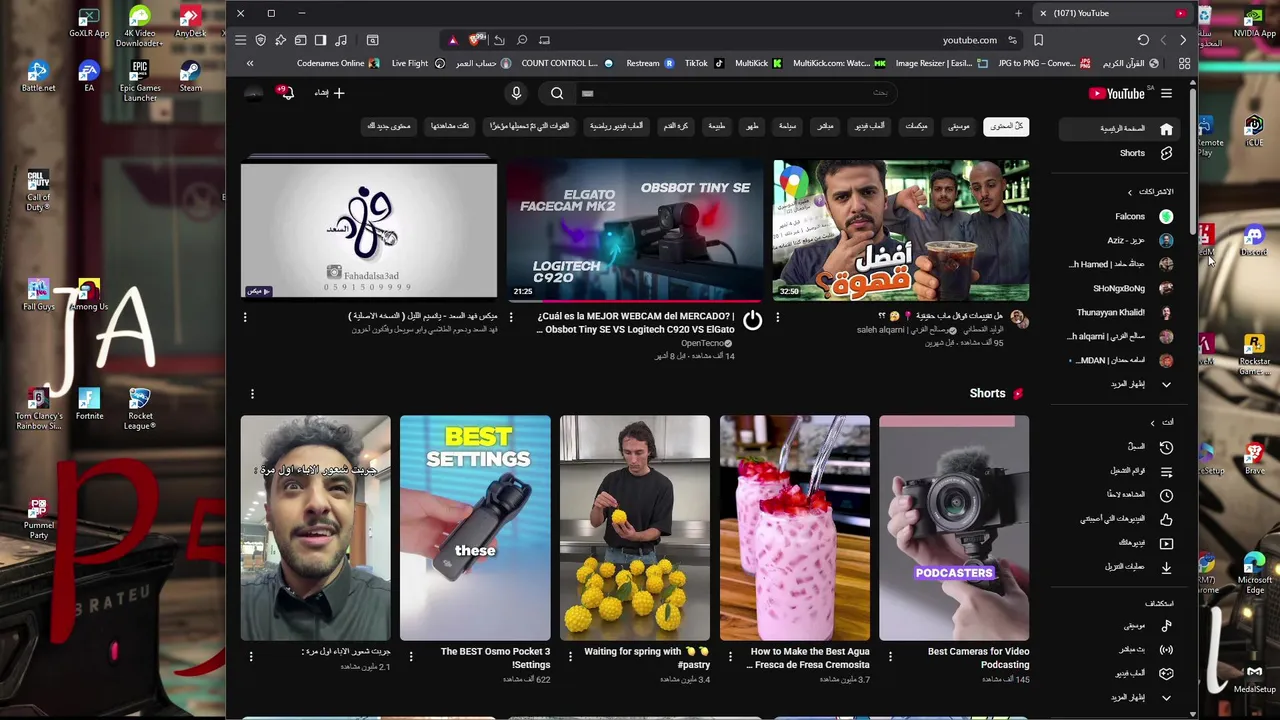Click the zoom magnifier icon in address bar
This screenshot has width=1280, height=720.
(x=522, y=40)
